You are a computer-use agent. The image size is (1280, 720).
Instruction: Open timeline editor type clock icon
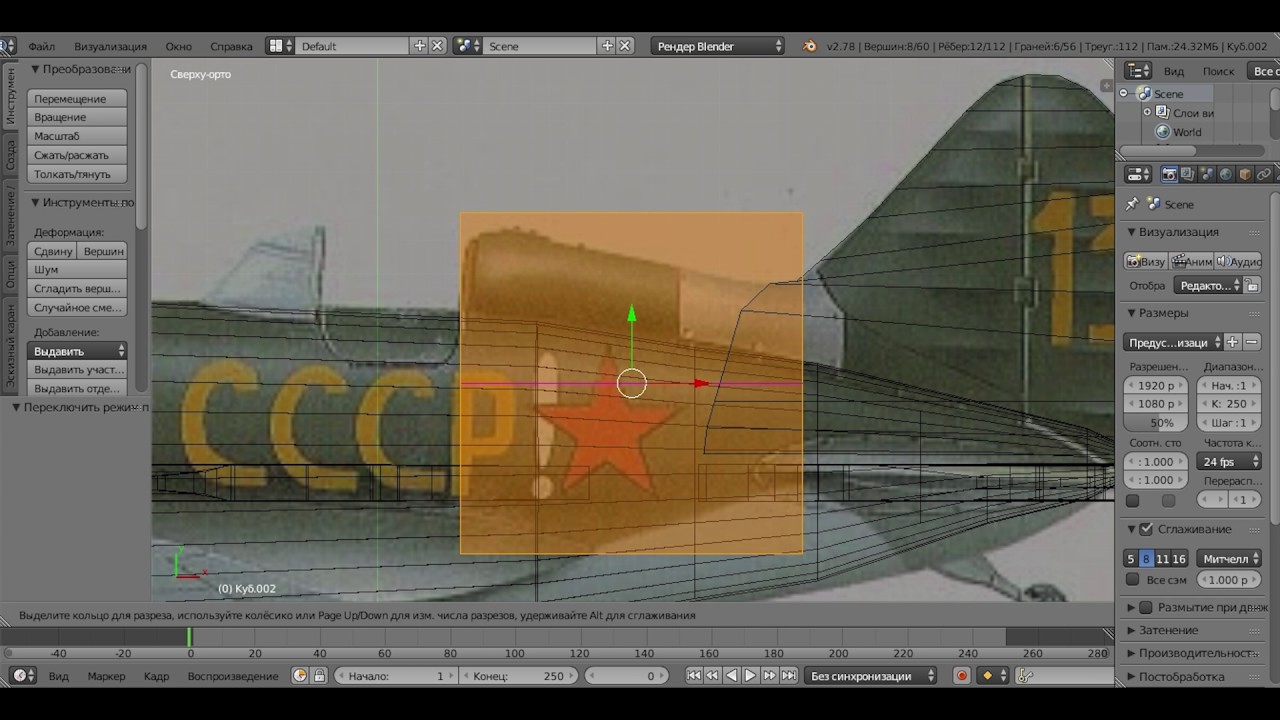pyautogui.click(x=23, y=676)
